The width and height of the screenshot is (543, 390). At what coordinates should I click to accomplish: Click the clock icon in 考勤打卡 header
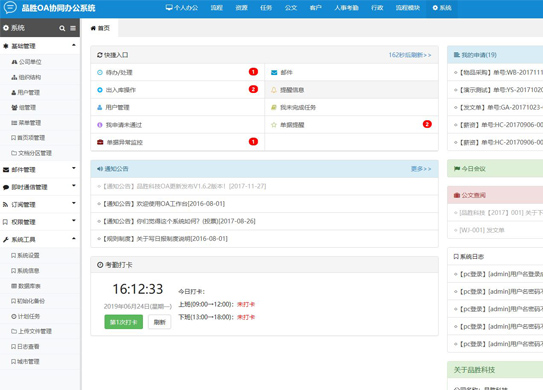(100, 265)
